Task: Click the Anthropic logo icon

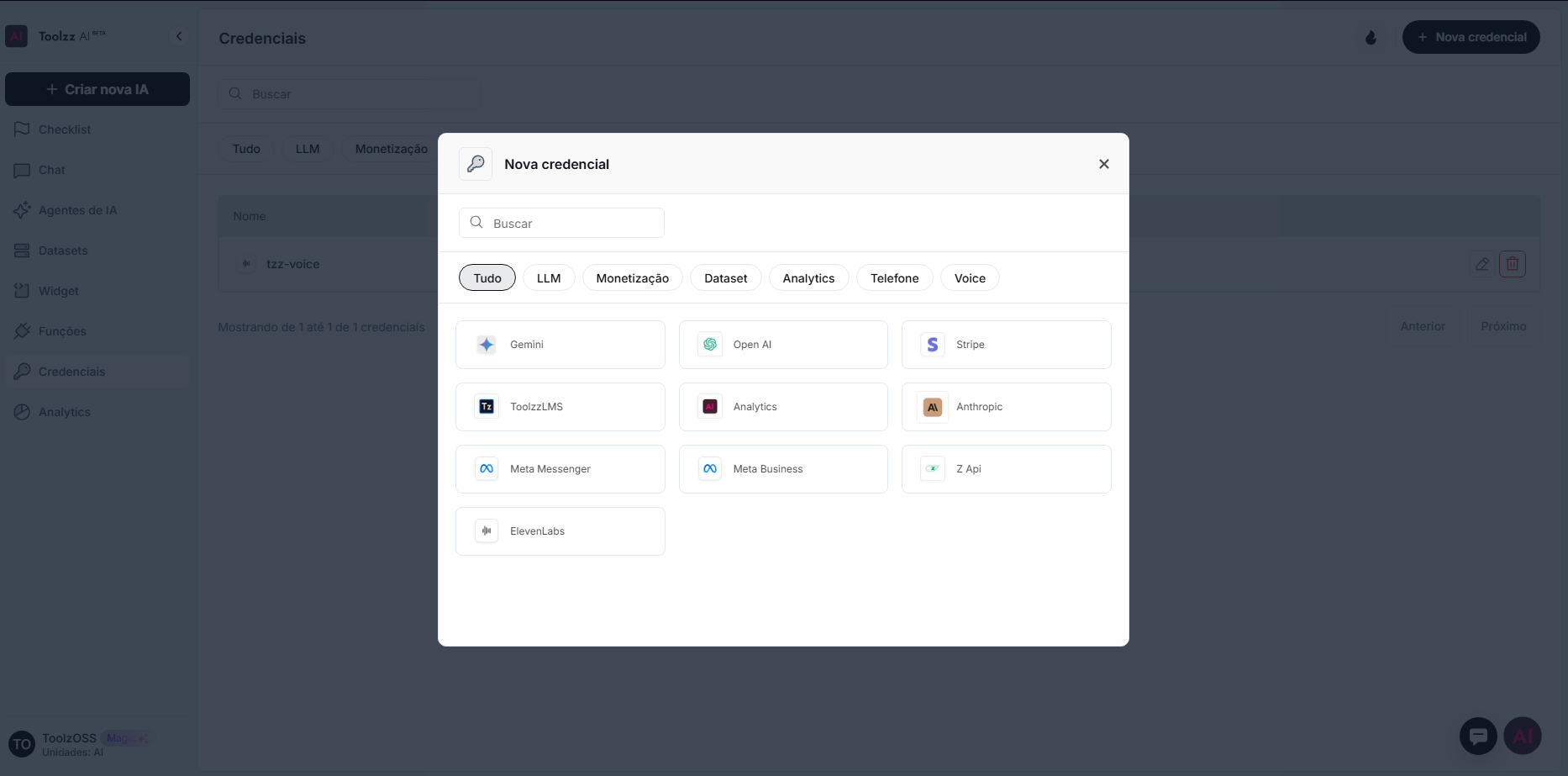Action: pyautogui.click(x=933, y=407)
